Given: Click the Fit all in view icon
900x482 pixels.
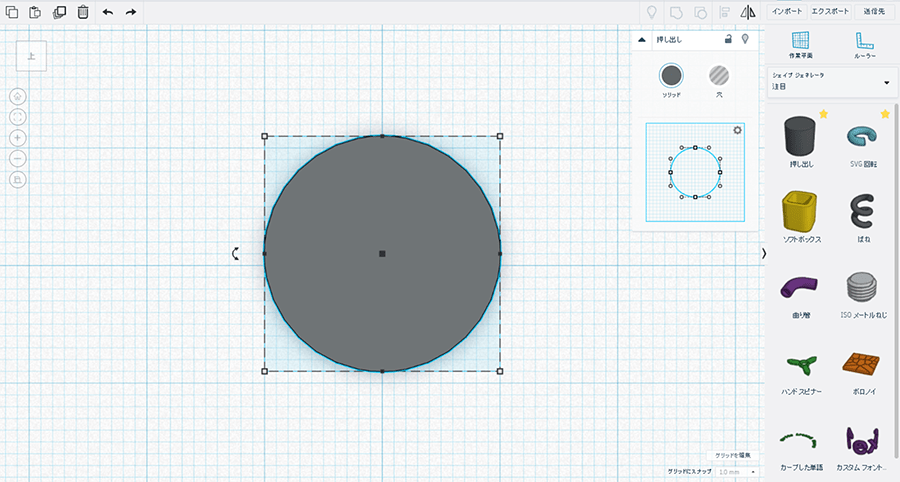Looking at the screenshot, I should click(18, 117).
